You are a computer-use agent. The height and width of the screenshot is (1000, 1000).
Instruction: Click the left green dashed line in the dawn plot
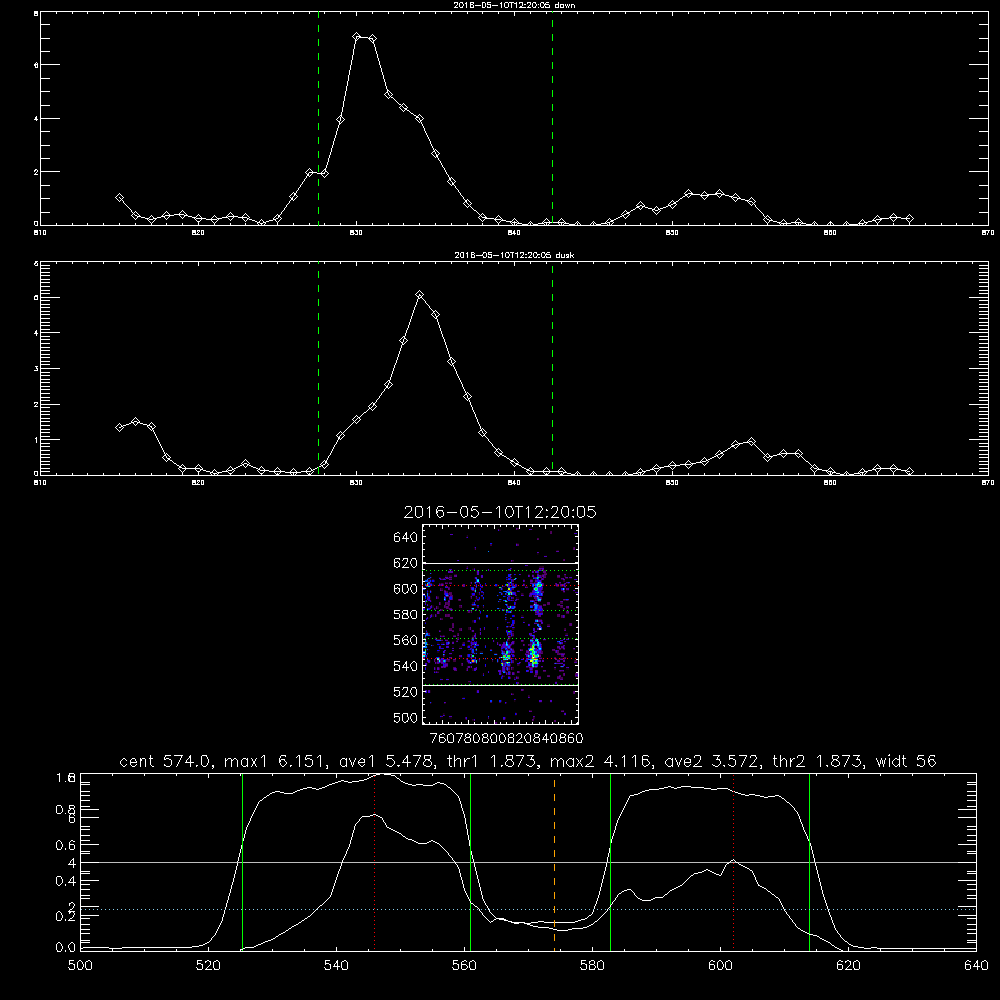318,118
